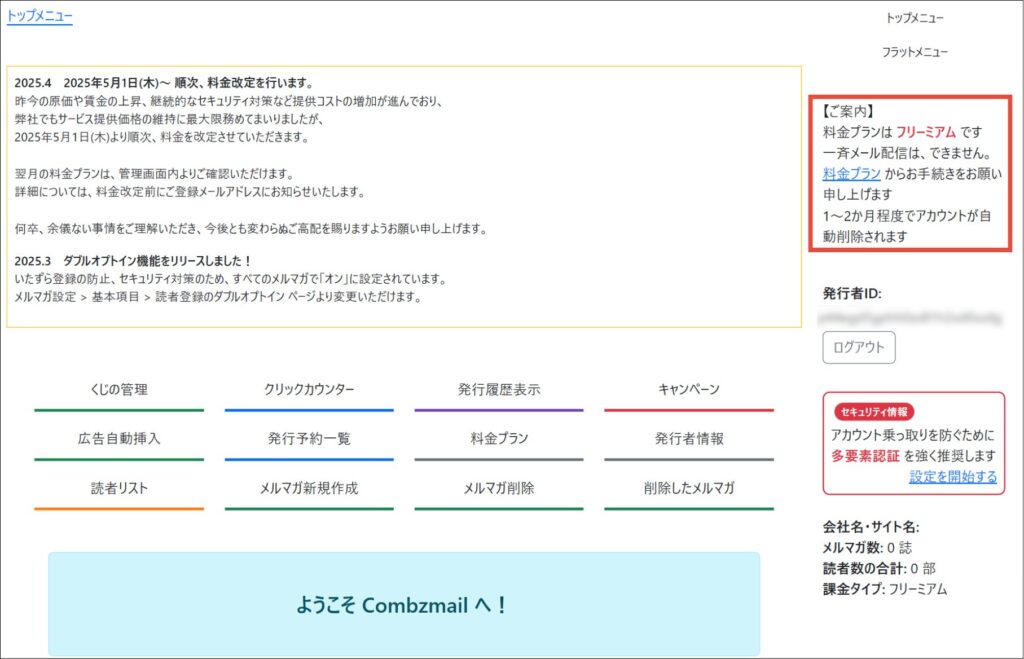Open 発行者情報 menu

(689, 439)
